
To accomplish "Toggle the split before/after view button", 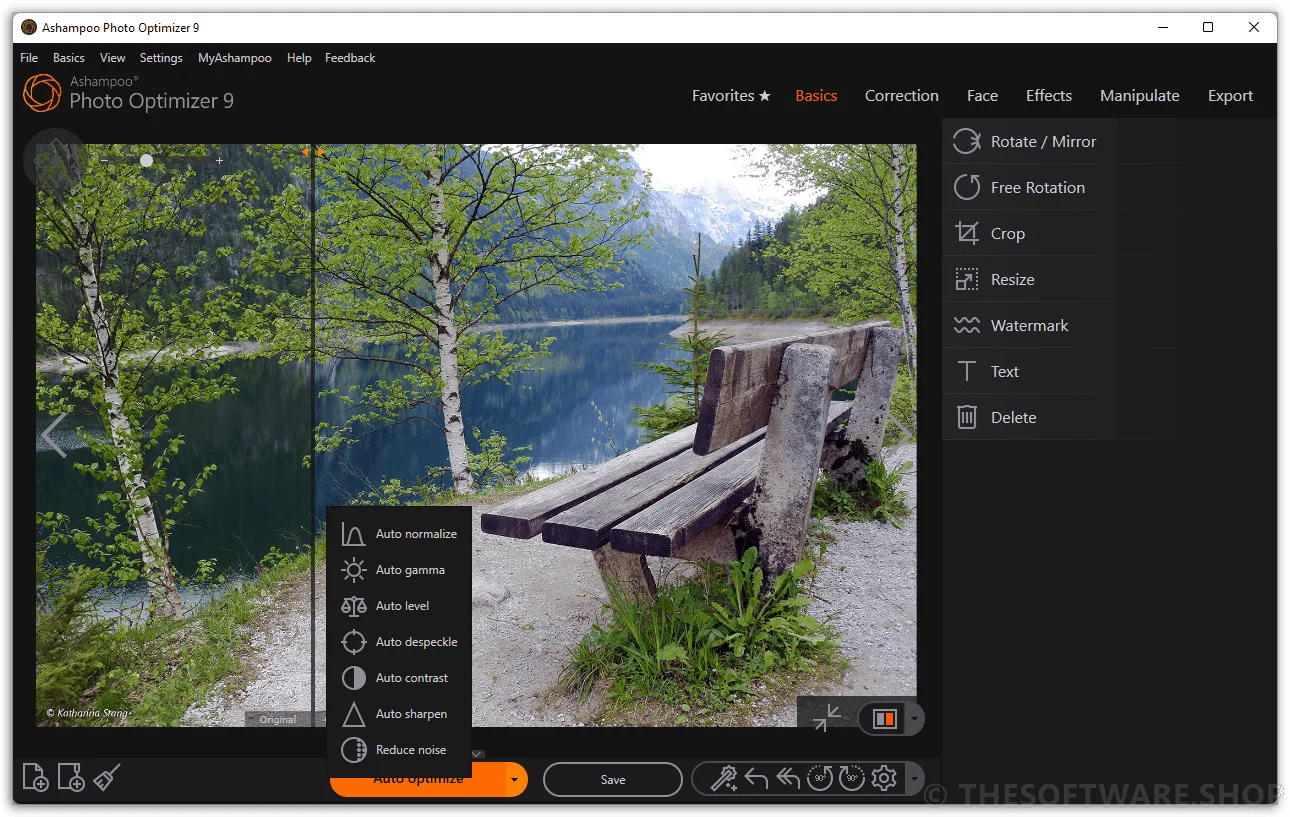I will coord(885,719).
